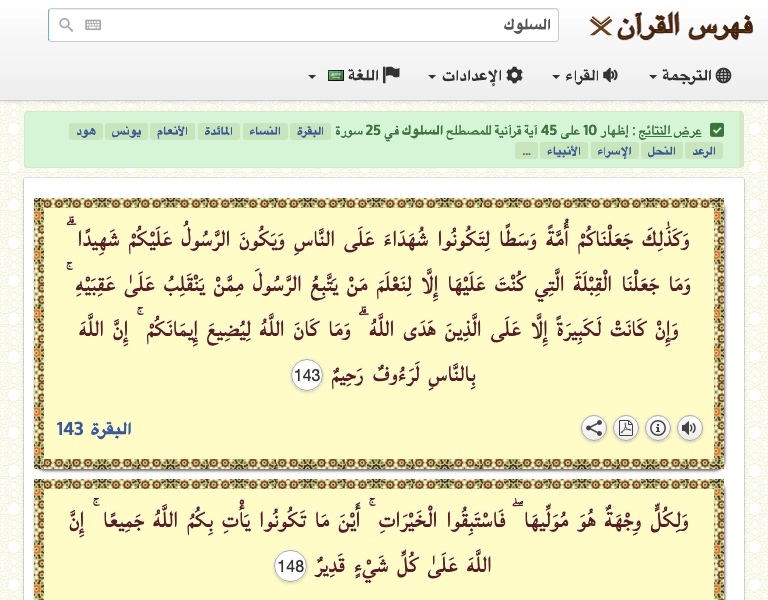This screenshot has height=600, width=768.
Task: Expand the الترجمة translation dropdown
Action: pyautogui.click(x=690, y=76)
